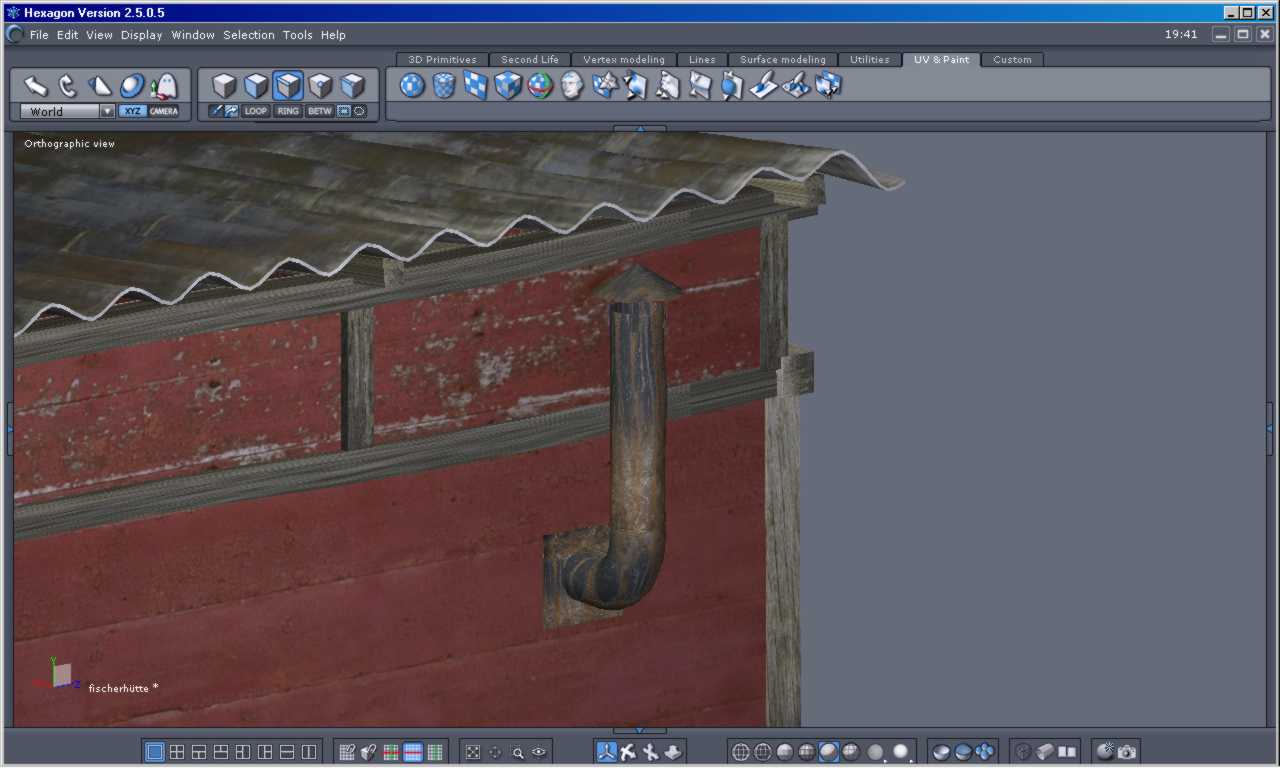Click the blue checkered sphere UV mapping icon
Screen dimensions: 1280x768
tap(412, 86)
